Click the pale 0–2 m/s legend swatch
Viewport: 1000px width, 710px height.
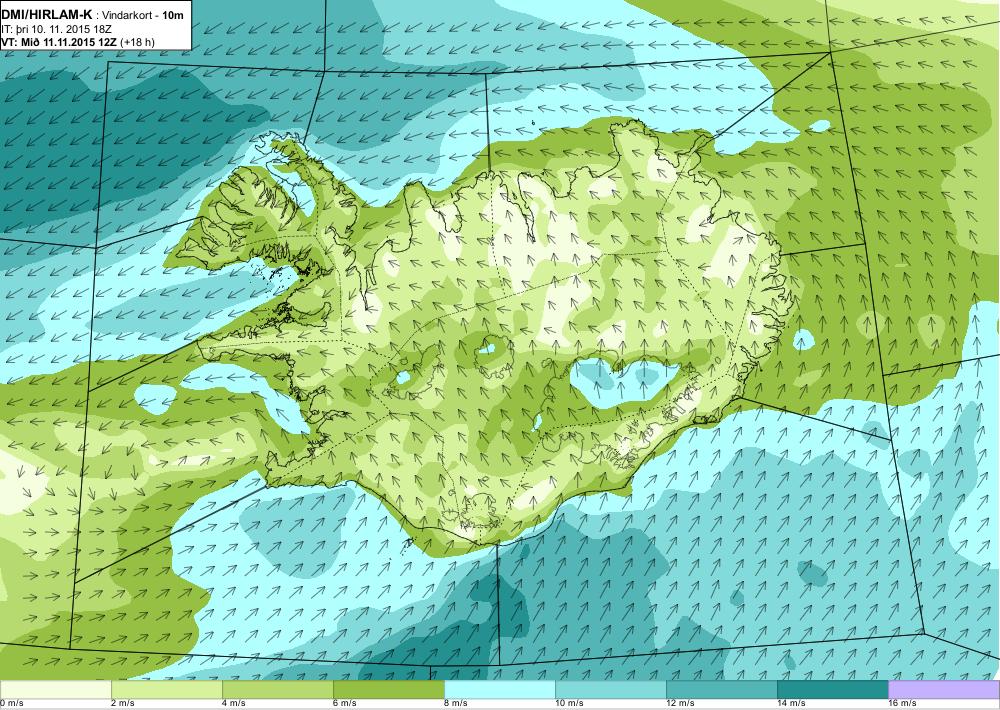[55, 690]
